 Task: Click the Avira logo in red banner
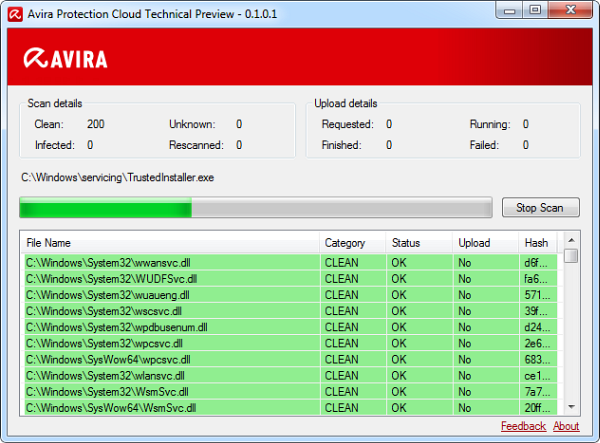(65, 59)
